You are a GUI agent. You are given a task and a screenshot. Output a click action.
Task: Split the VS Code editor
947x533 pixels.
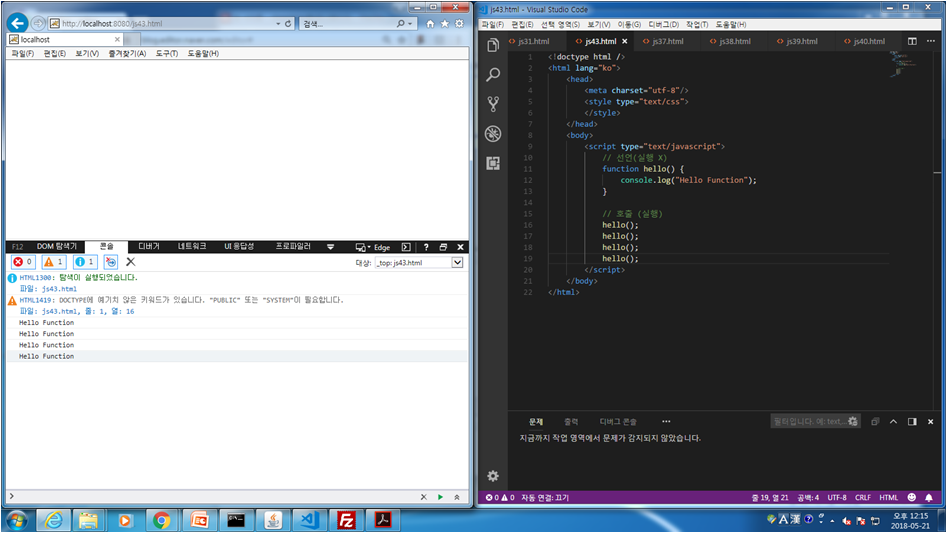pos(912,41)
